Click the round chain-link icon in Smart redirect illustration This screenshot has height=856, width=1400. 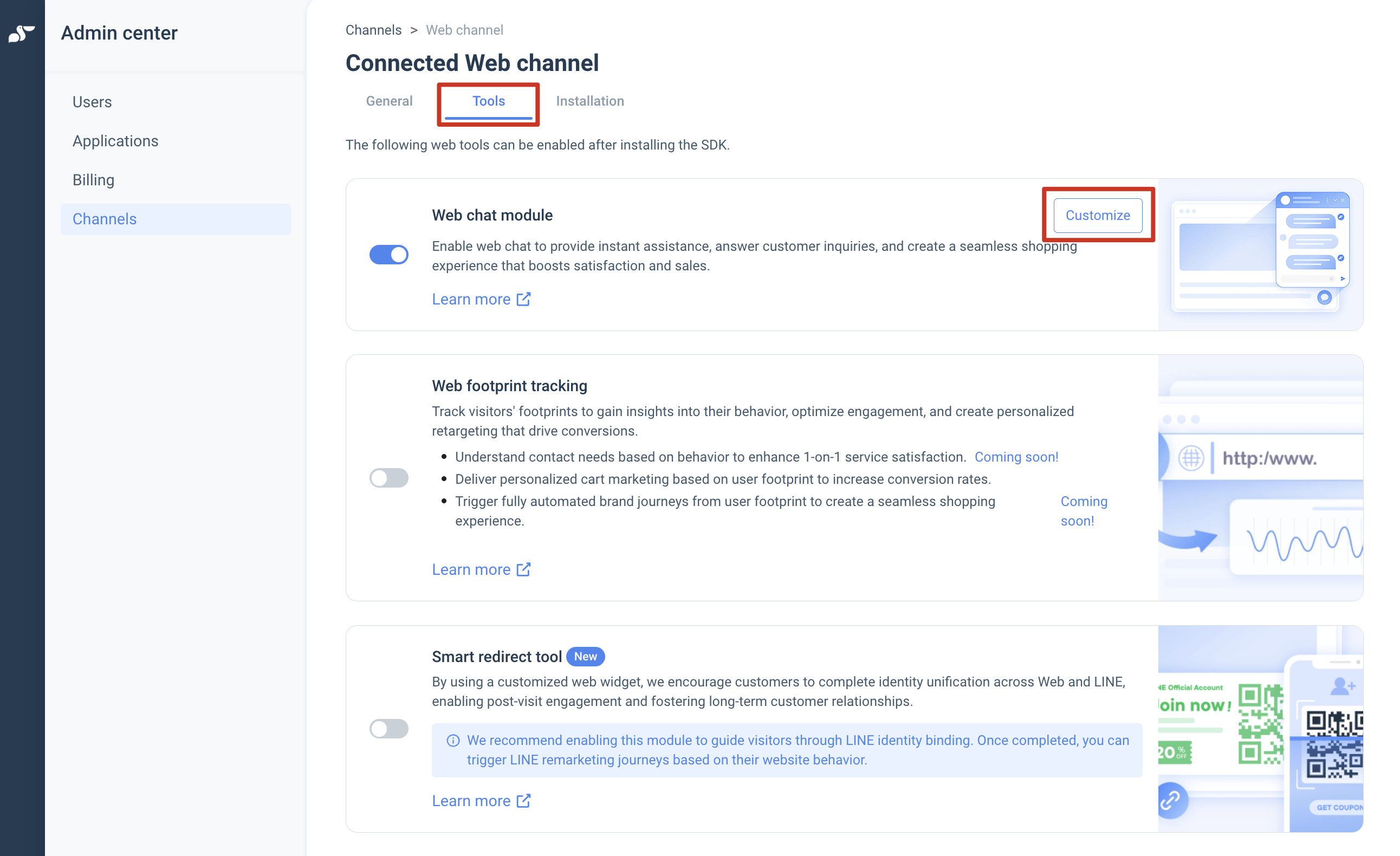click(x=1171, y=800)
